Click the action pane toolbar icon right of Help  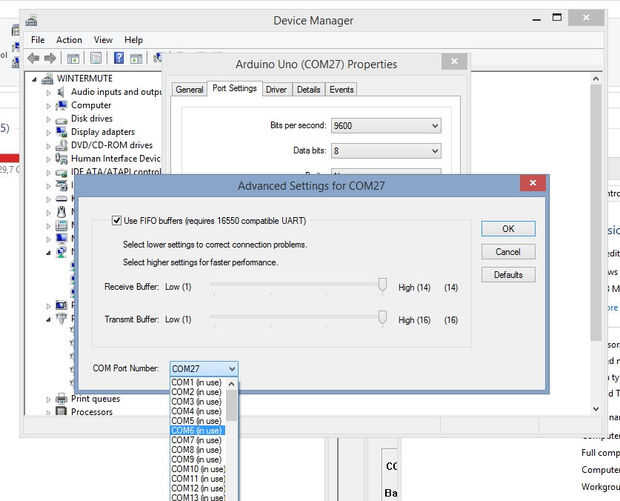click(136, 59)
